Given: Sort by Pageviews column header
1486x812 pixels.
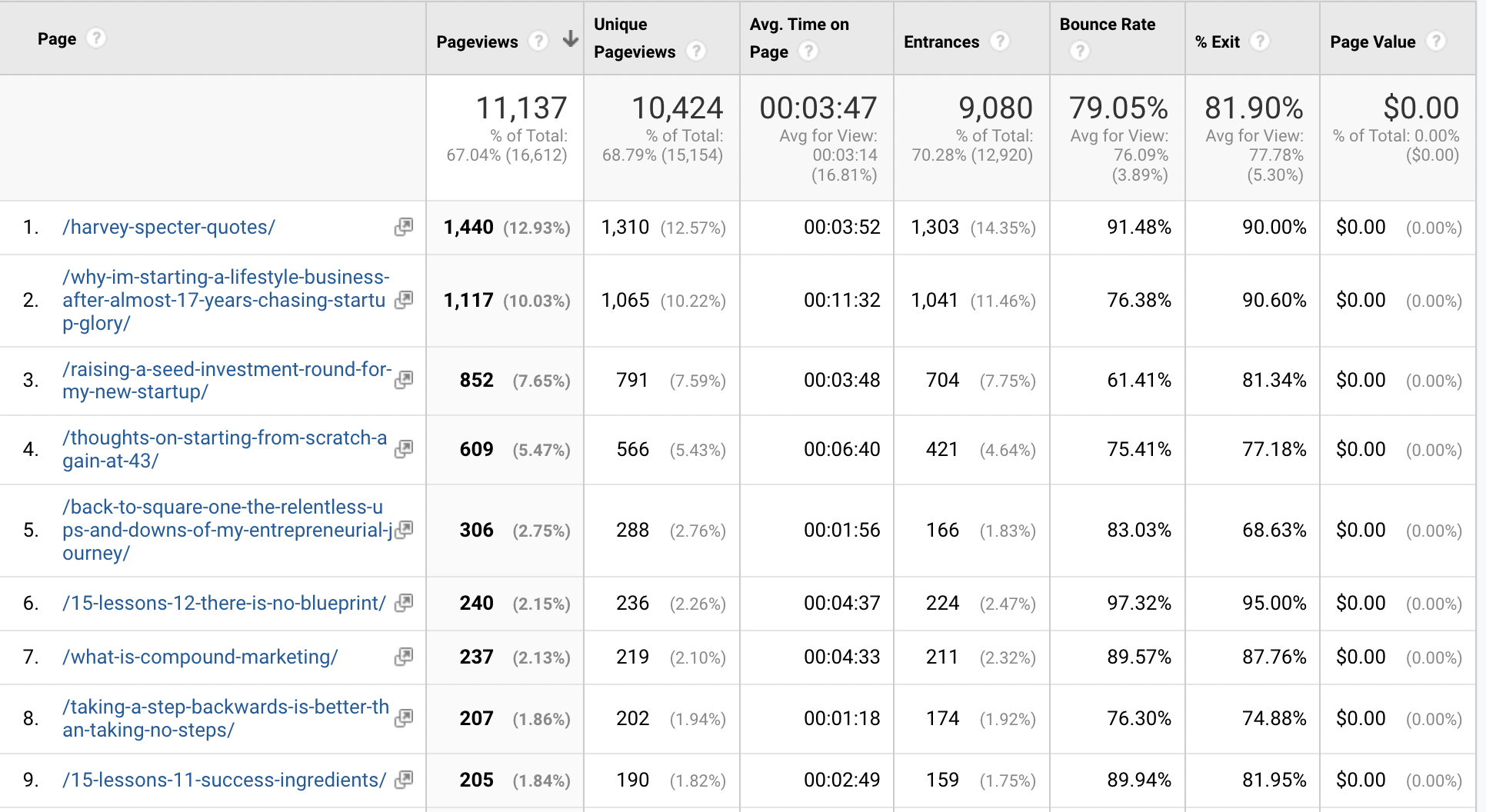Looking at the screenshot, I should [477, 42].
